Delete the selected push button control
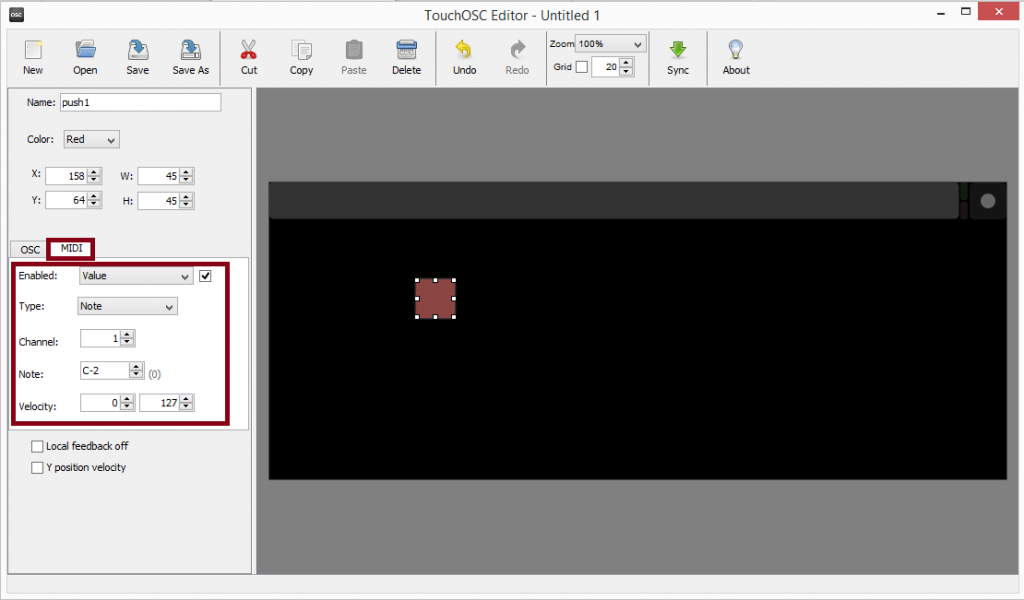Image resolution: width=1024 pixels, height=600 pixels. coord(406,57)
